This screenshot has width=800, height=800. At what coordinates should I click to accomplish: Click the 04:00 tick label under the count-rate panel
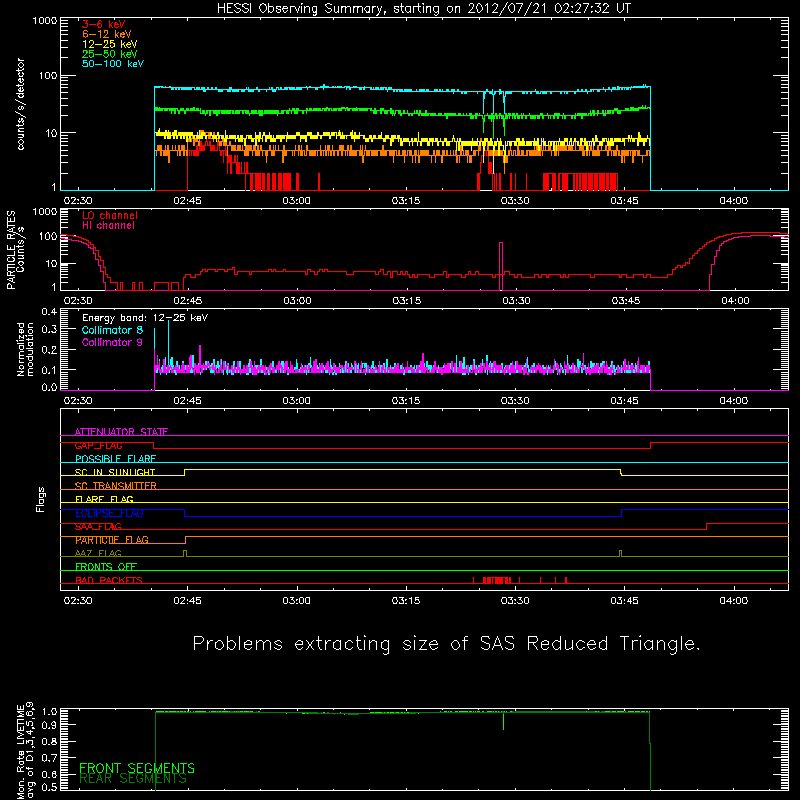(734, 201)
